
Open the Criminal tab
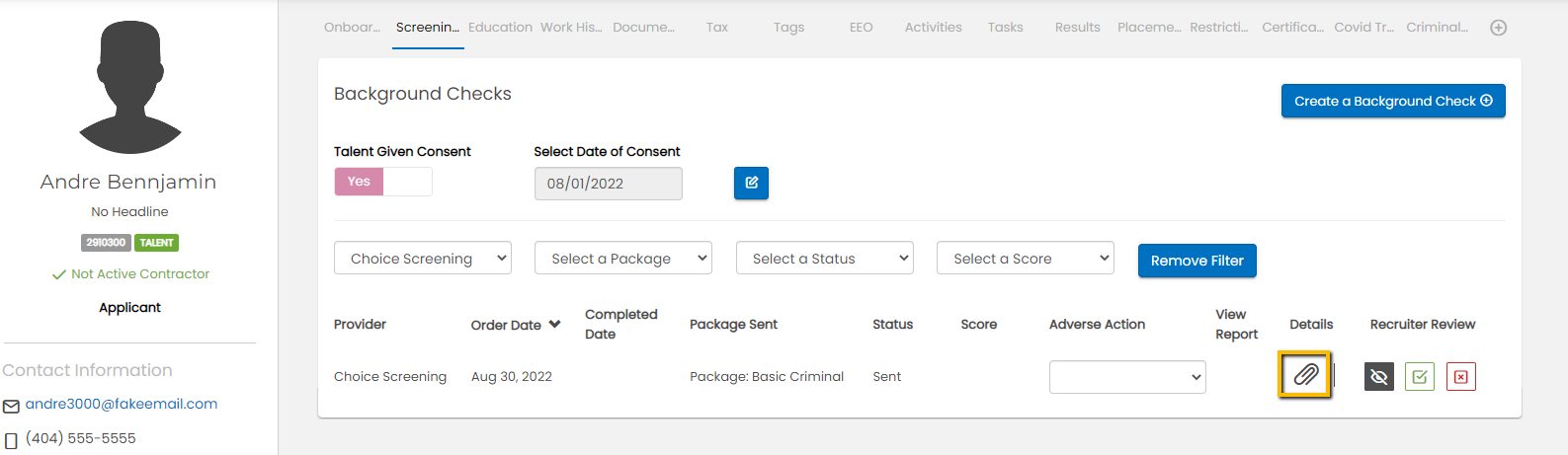1438,28
